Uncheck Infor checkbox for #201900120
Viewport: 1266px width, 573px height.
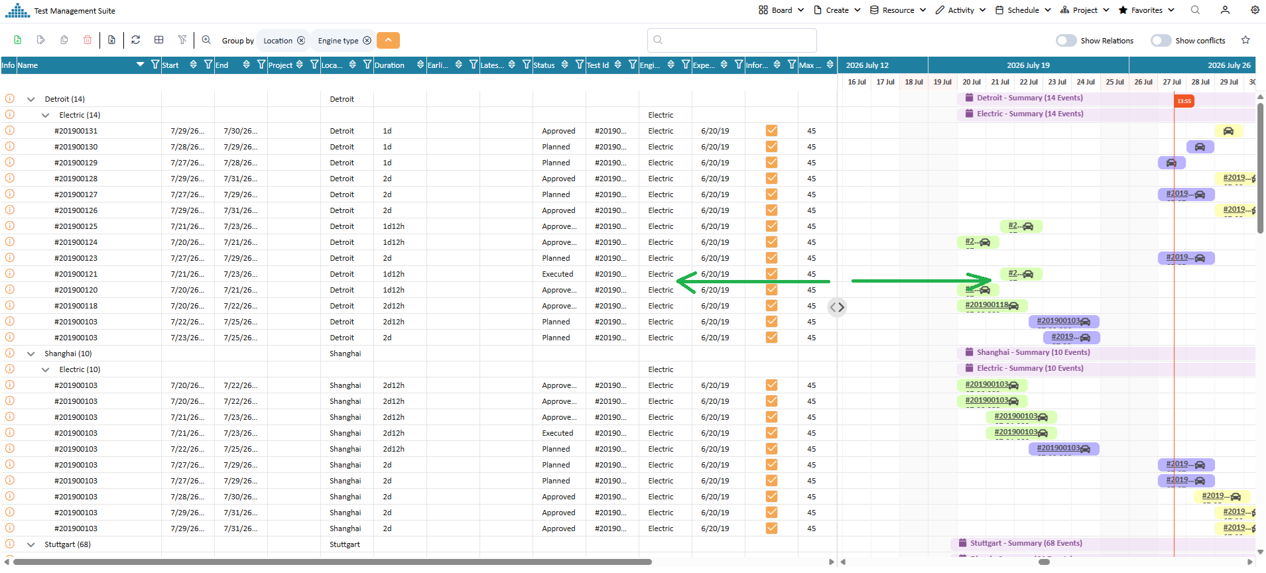(771, 290)
